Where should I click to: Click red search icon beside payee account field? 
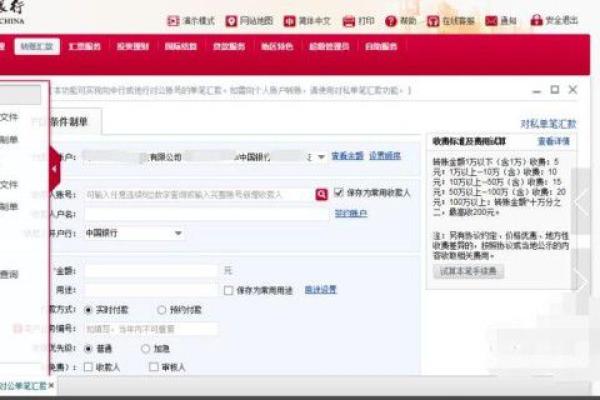(321, 194)
